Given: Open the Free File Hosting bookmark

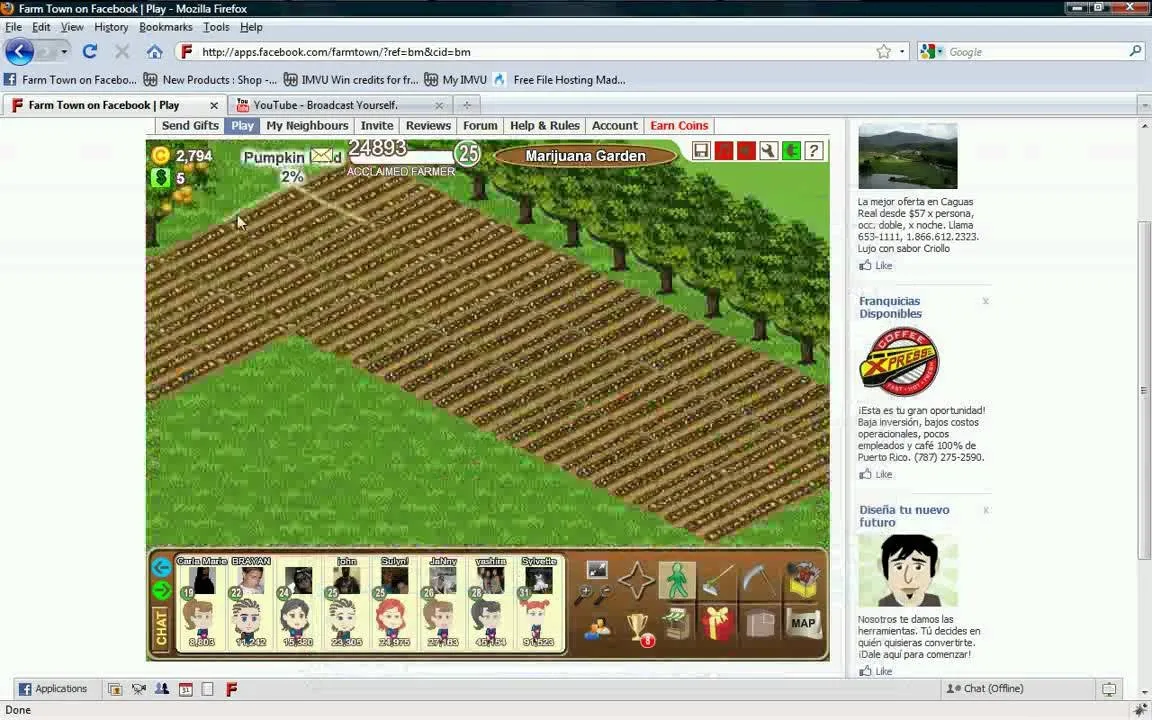Looking at the screenshot, I should click(x=560, y=79).
